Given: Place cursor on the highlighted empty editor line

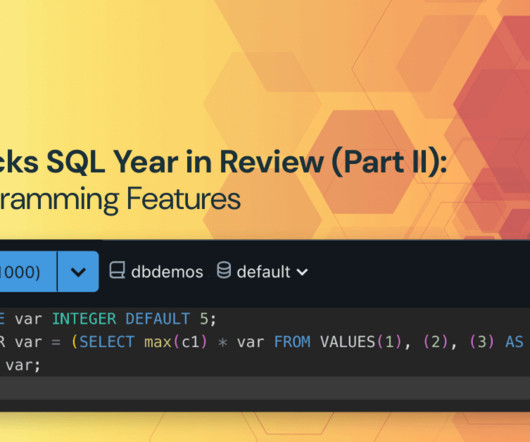Looking at the screenshot, I should point(265,388).
